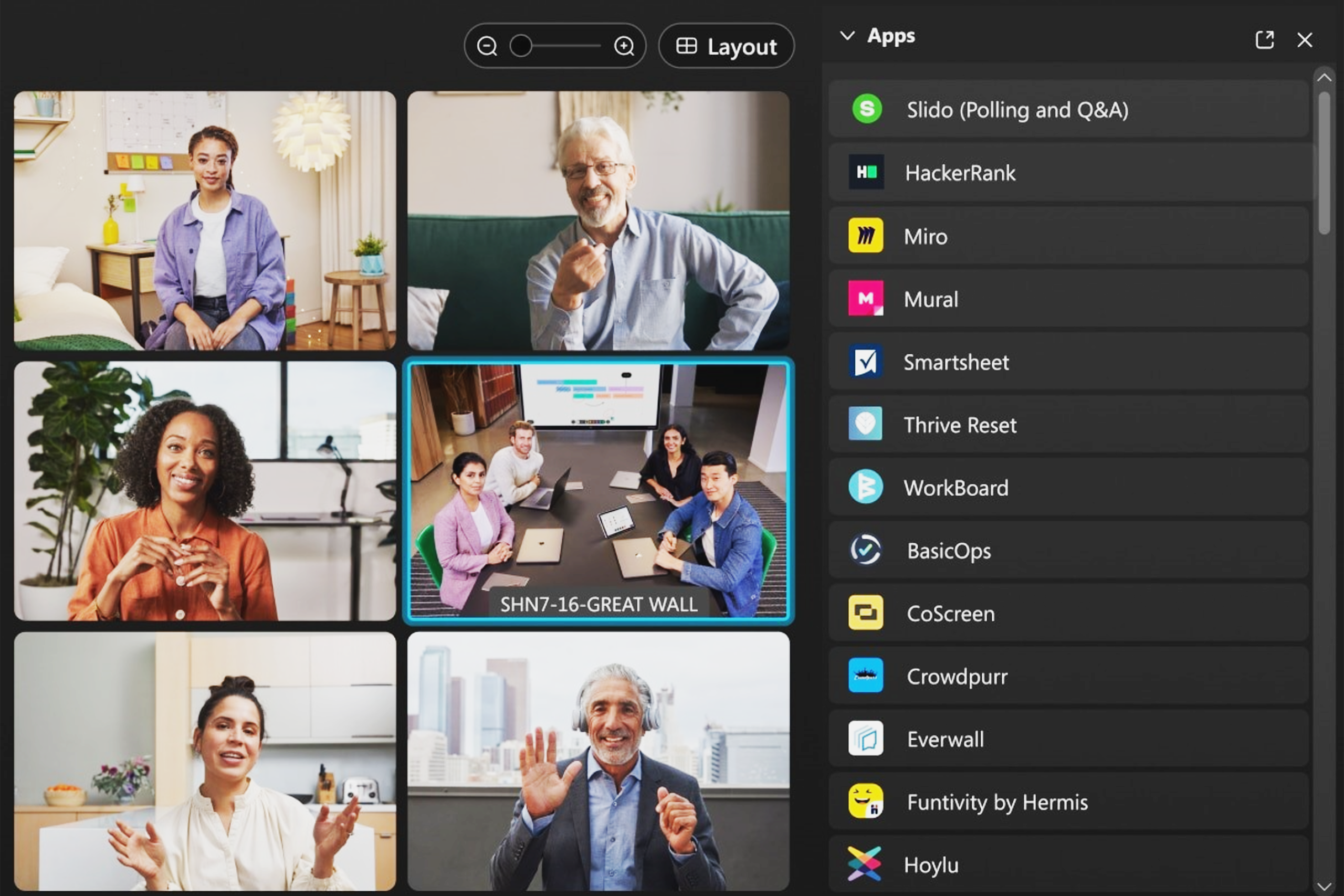The image size is (1344, 896).
Task: Click the Smartsheet checkmark icon
Action: pos(865,361)
